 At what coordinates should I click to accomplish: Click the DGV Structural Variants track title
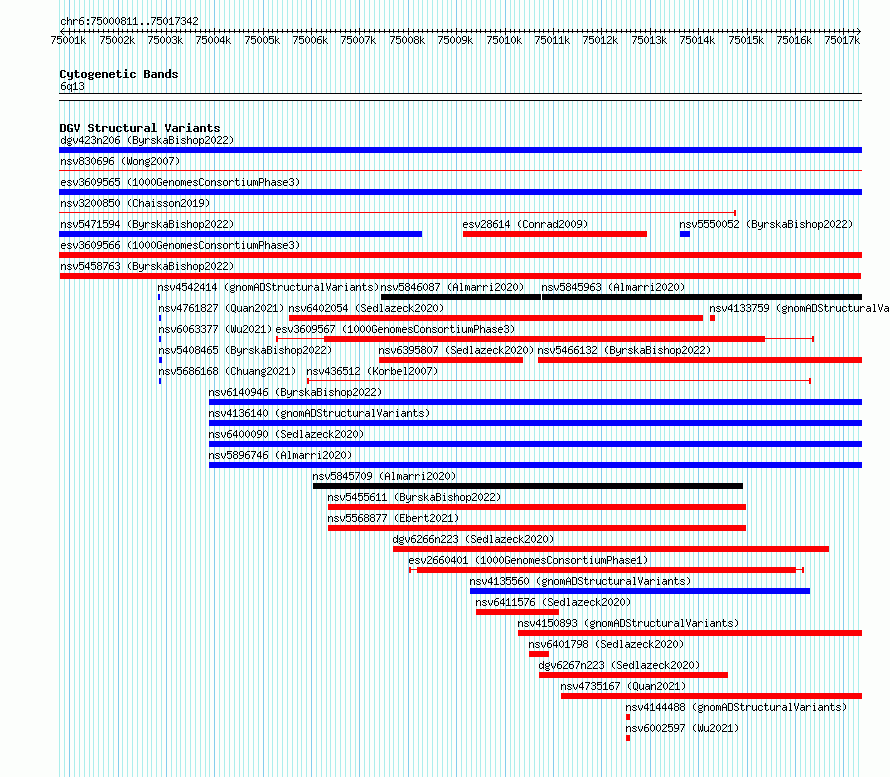point(140,128)
